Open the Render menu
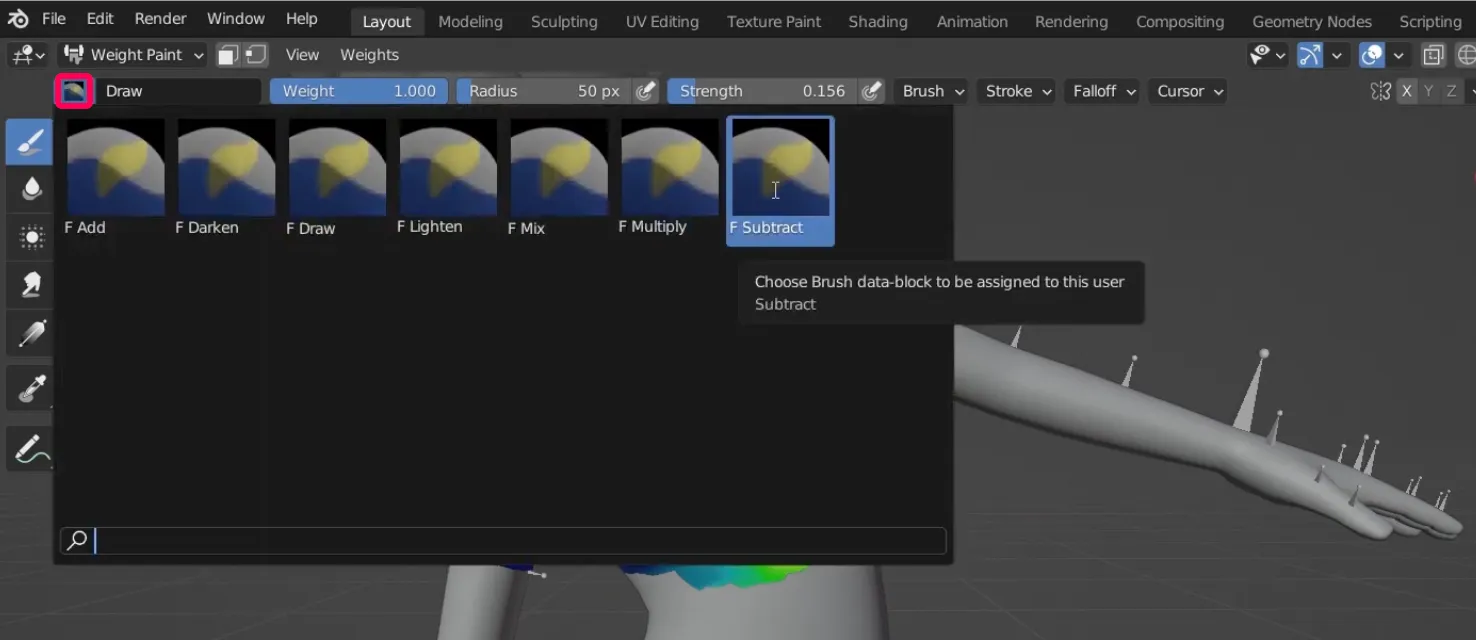 click(x=160, y=19)
